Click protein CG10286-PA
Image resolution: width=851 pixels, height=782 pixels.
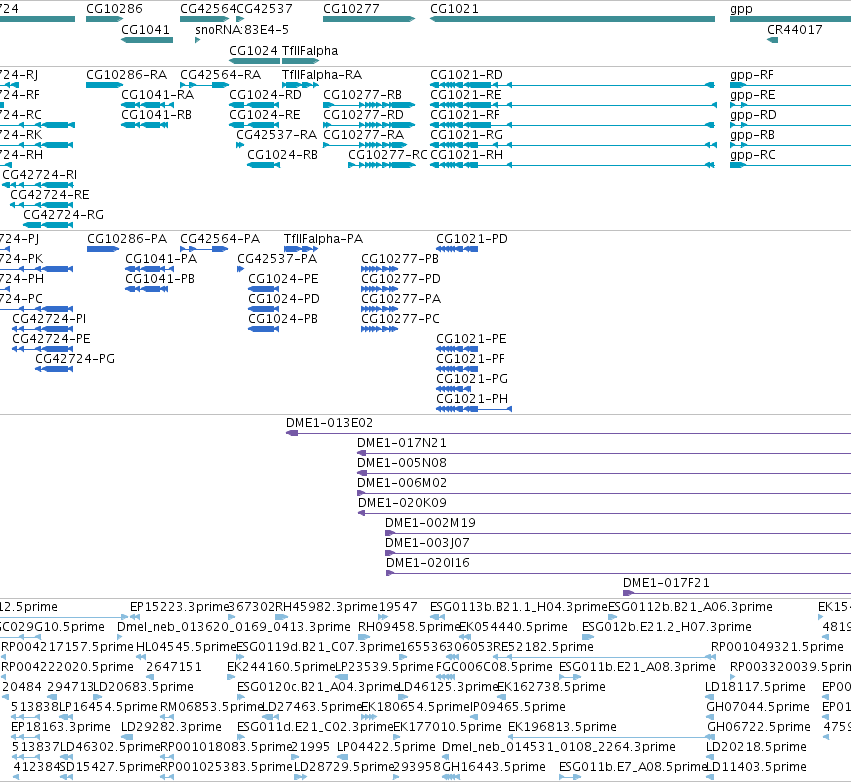point(127,239)
